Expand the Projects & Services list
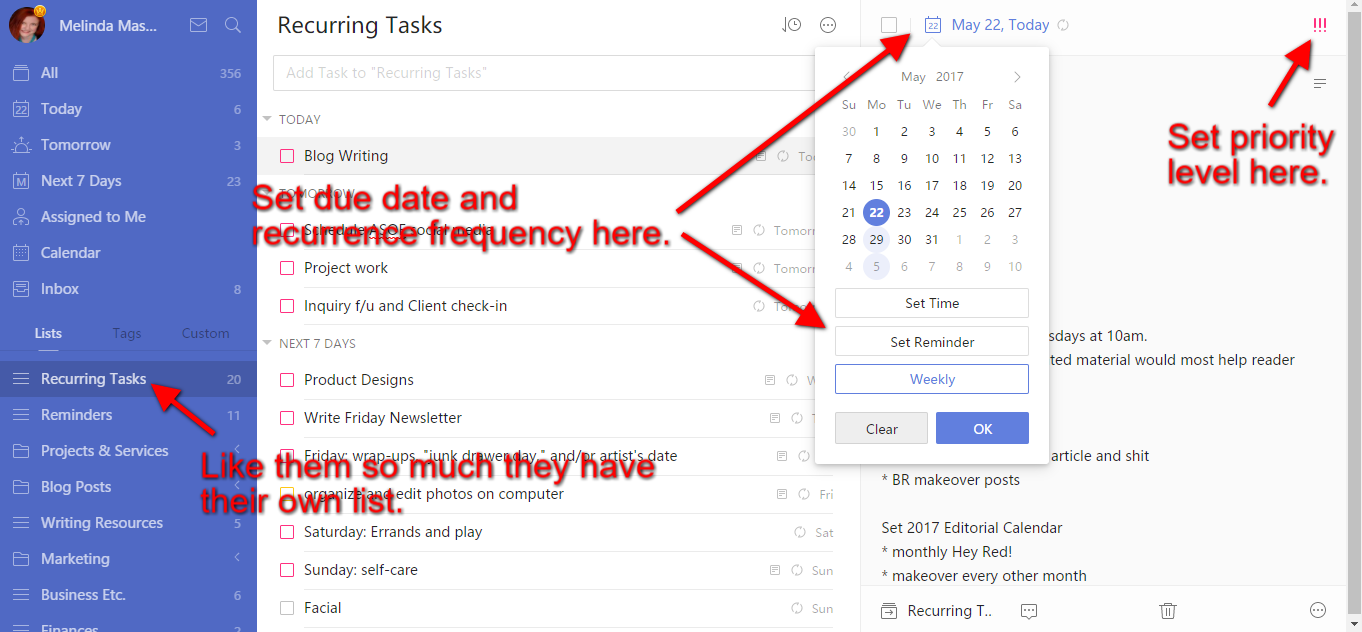This screenshot has height=632, width=1362. 238,450
